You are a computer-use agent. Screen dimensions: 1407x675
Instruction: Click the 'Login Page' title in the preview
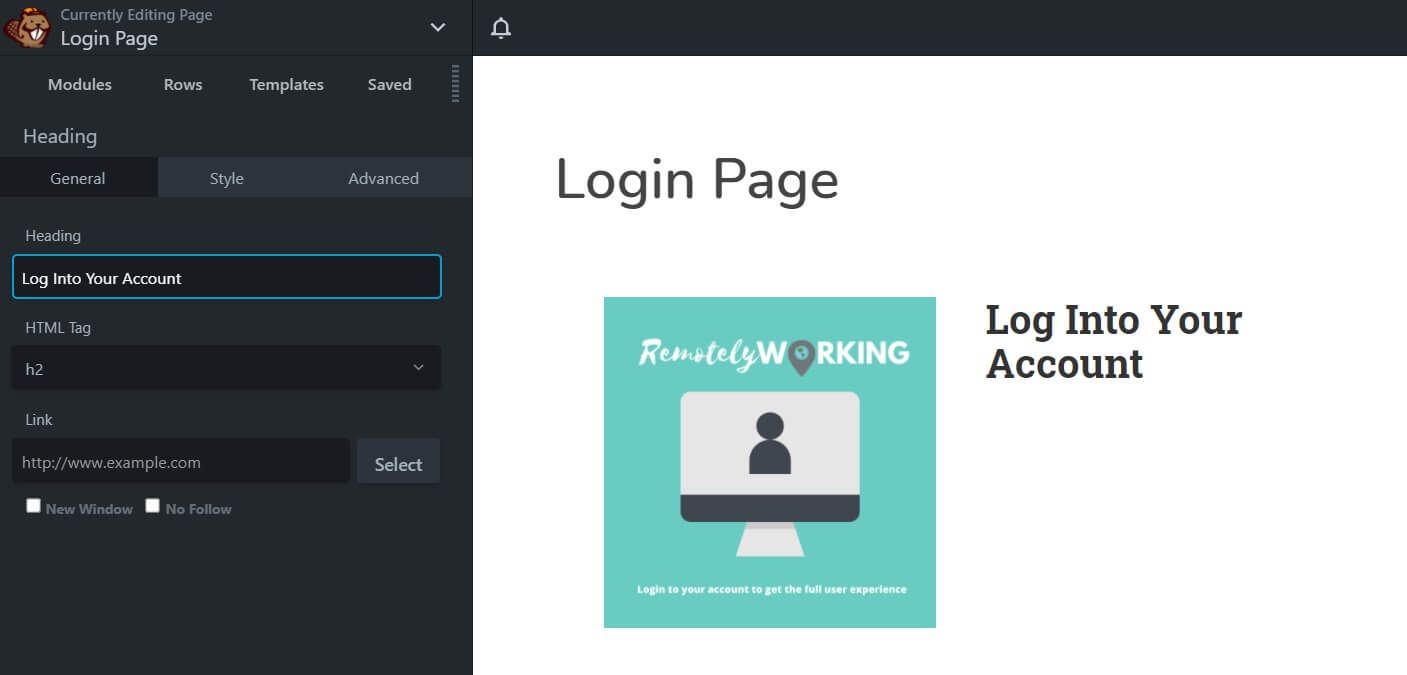696,181
